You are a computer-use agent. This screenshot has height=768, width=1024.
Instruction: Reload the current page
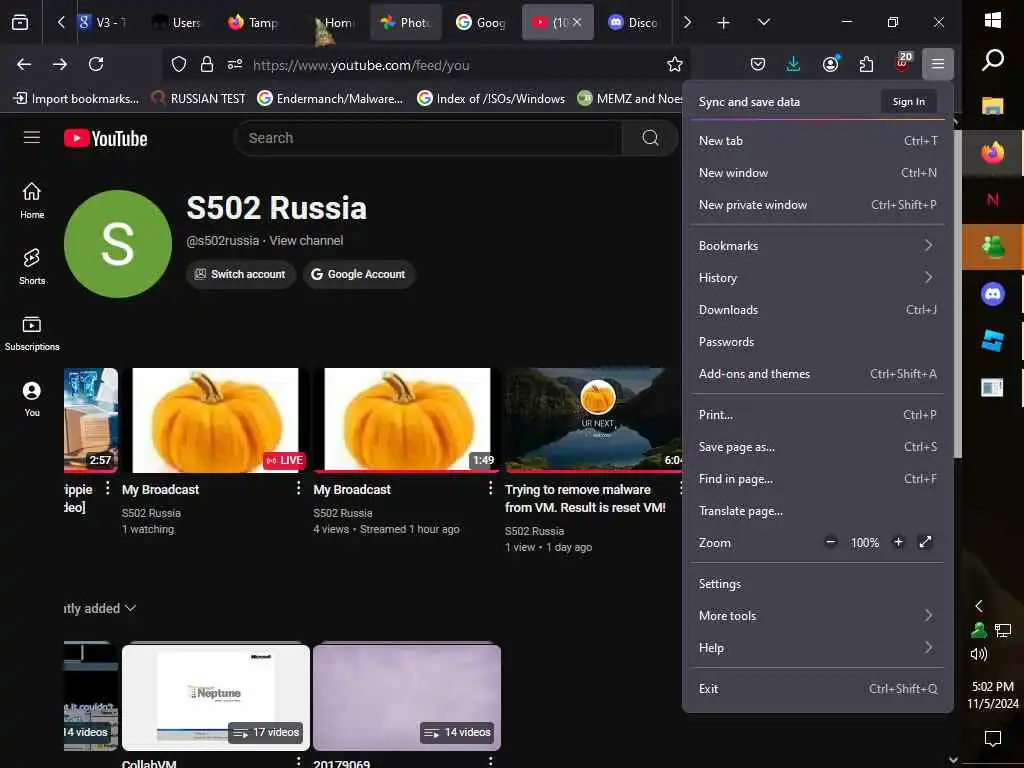96,64
